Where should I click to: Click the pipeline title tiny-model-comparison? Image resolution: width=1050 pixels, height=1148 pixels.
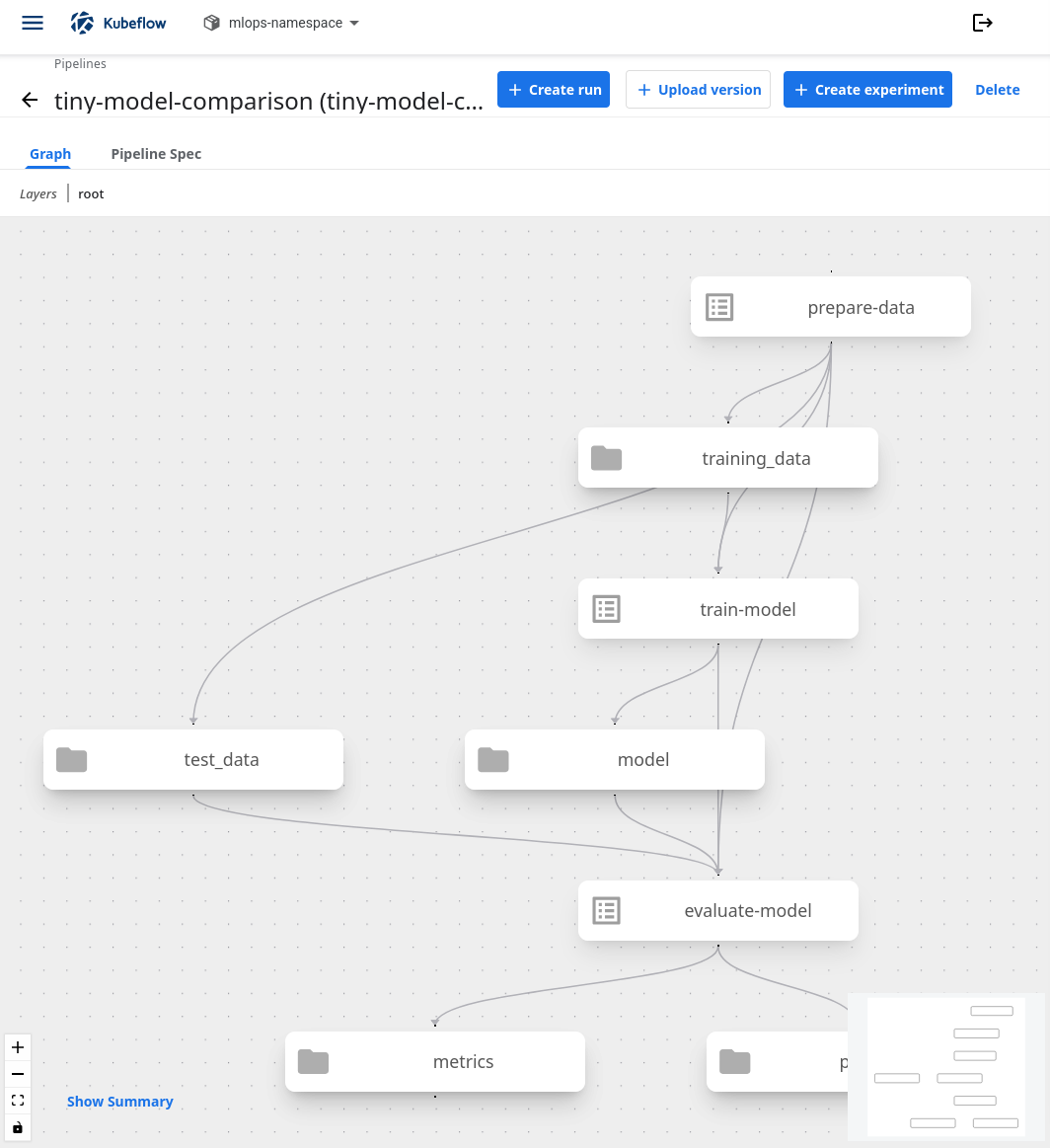coord(268,101)
